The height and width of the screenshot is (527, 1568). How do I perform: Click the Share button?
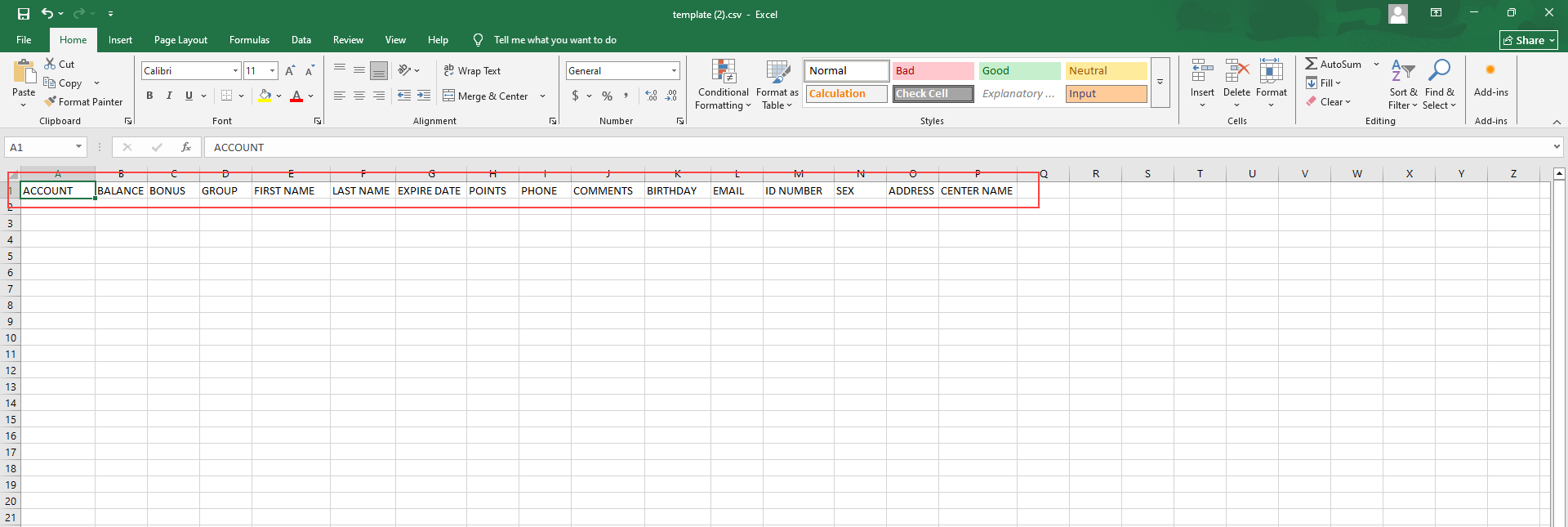pos(1528,40)
